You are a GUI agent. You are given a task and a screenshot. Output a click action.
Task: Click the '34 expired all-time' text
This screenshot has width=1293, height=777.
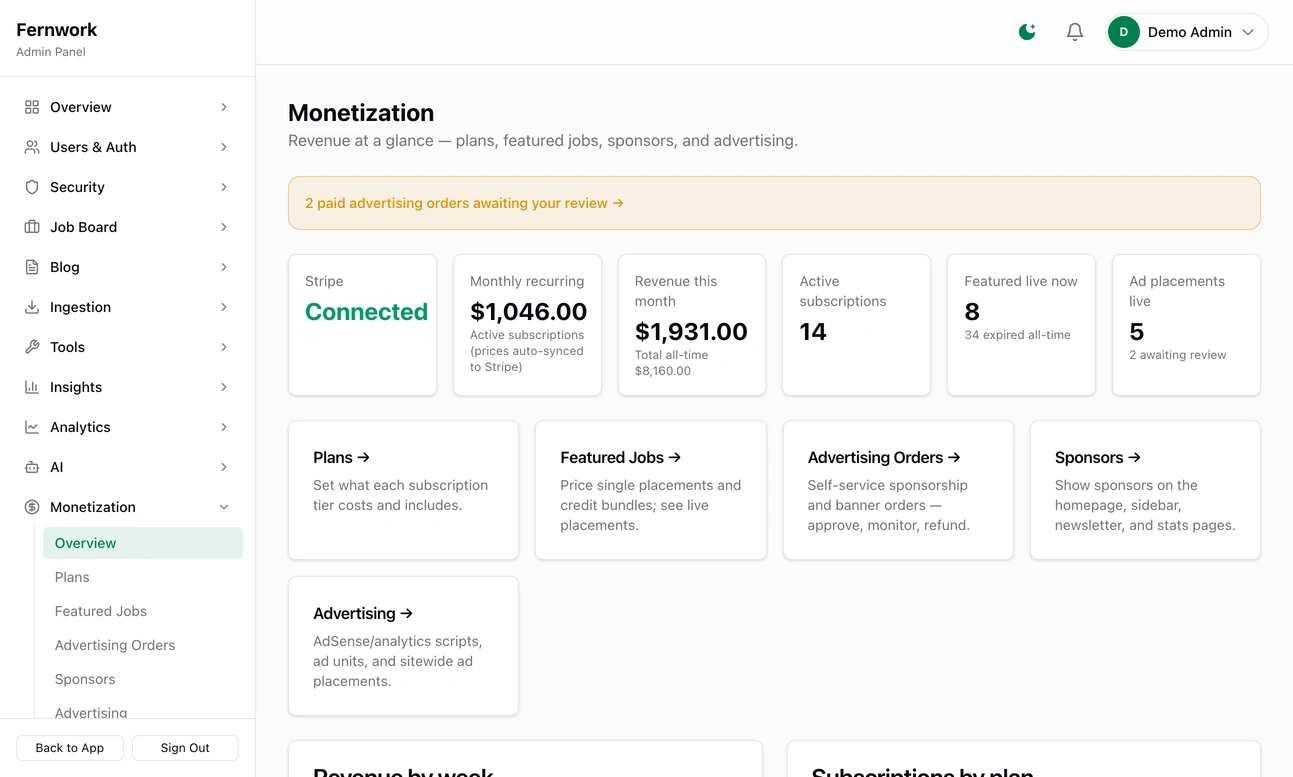coord(1017,335)
